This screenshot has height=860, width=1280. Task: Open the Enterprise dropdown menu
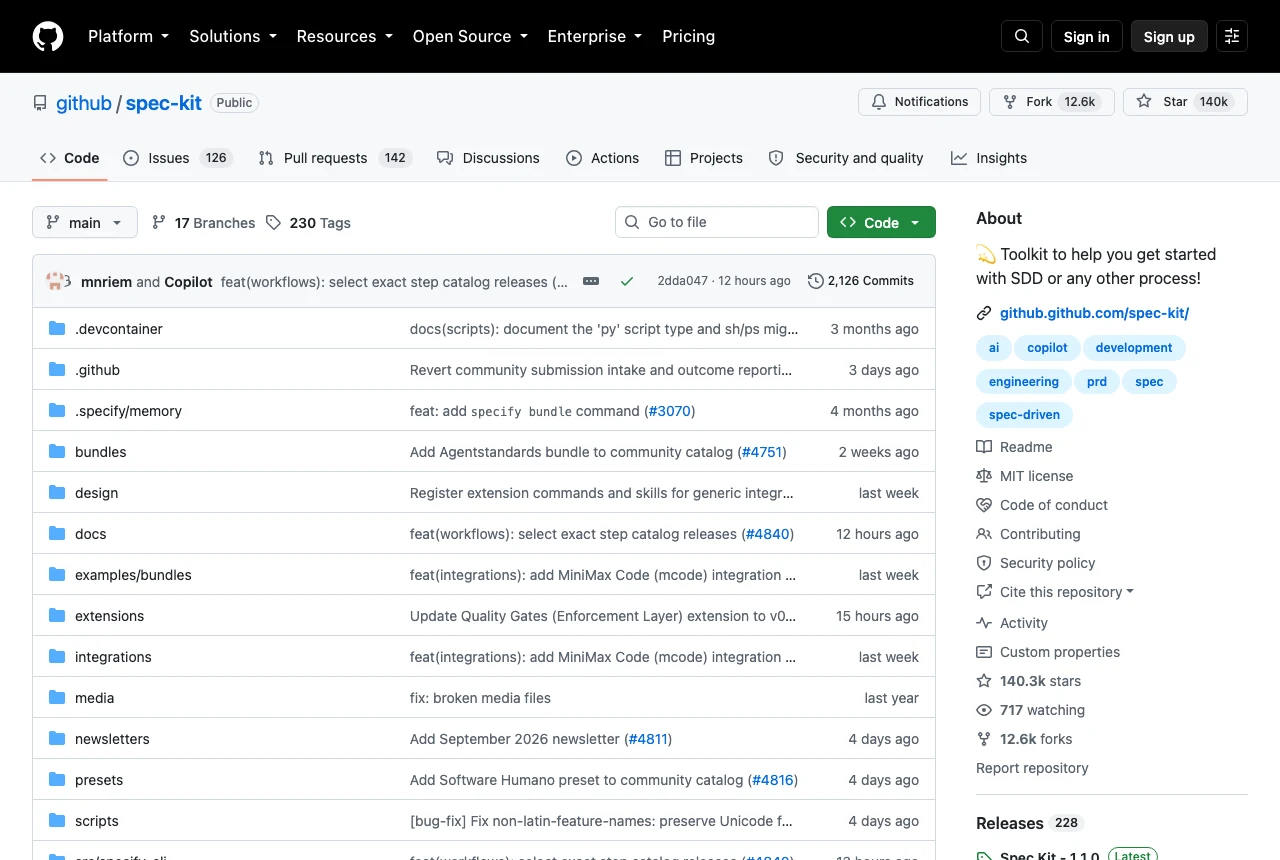pyautogui.click(x=594, y=36)
